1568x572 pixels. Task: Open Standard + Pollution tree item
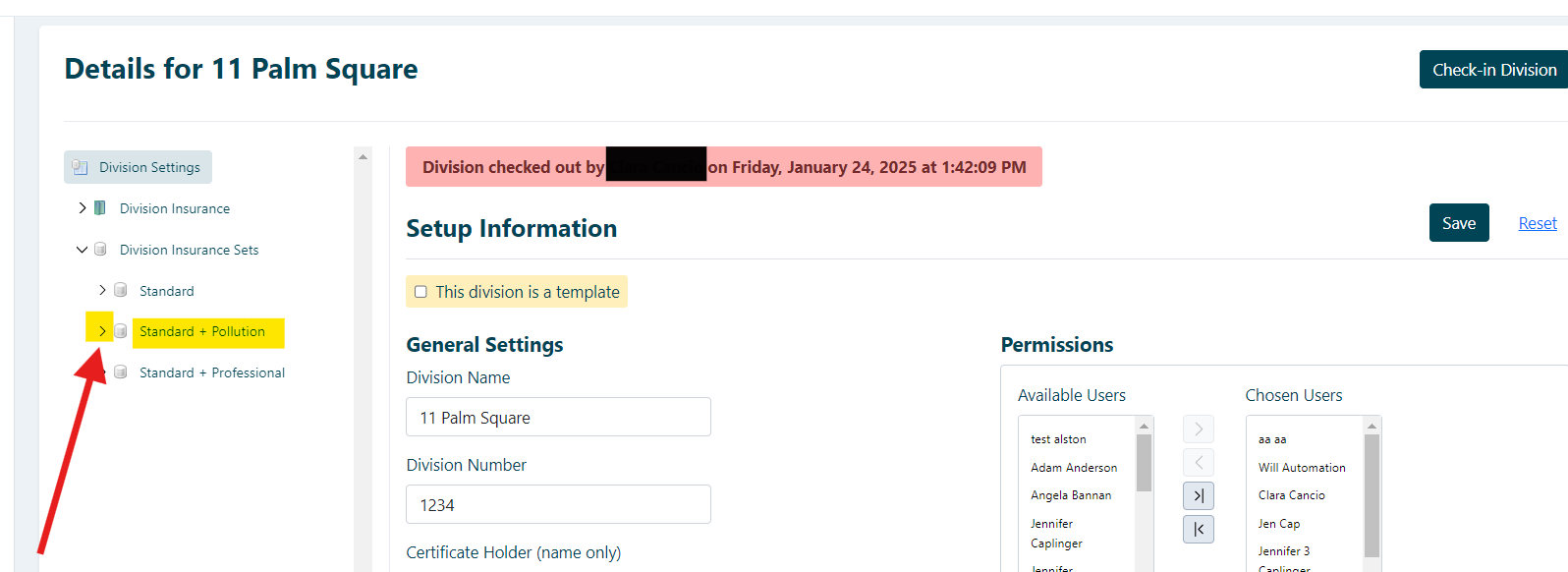(202, 332)
